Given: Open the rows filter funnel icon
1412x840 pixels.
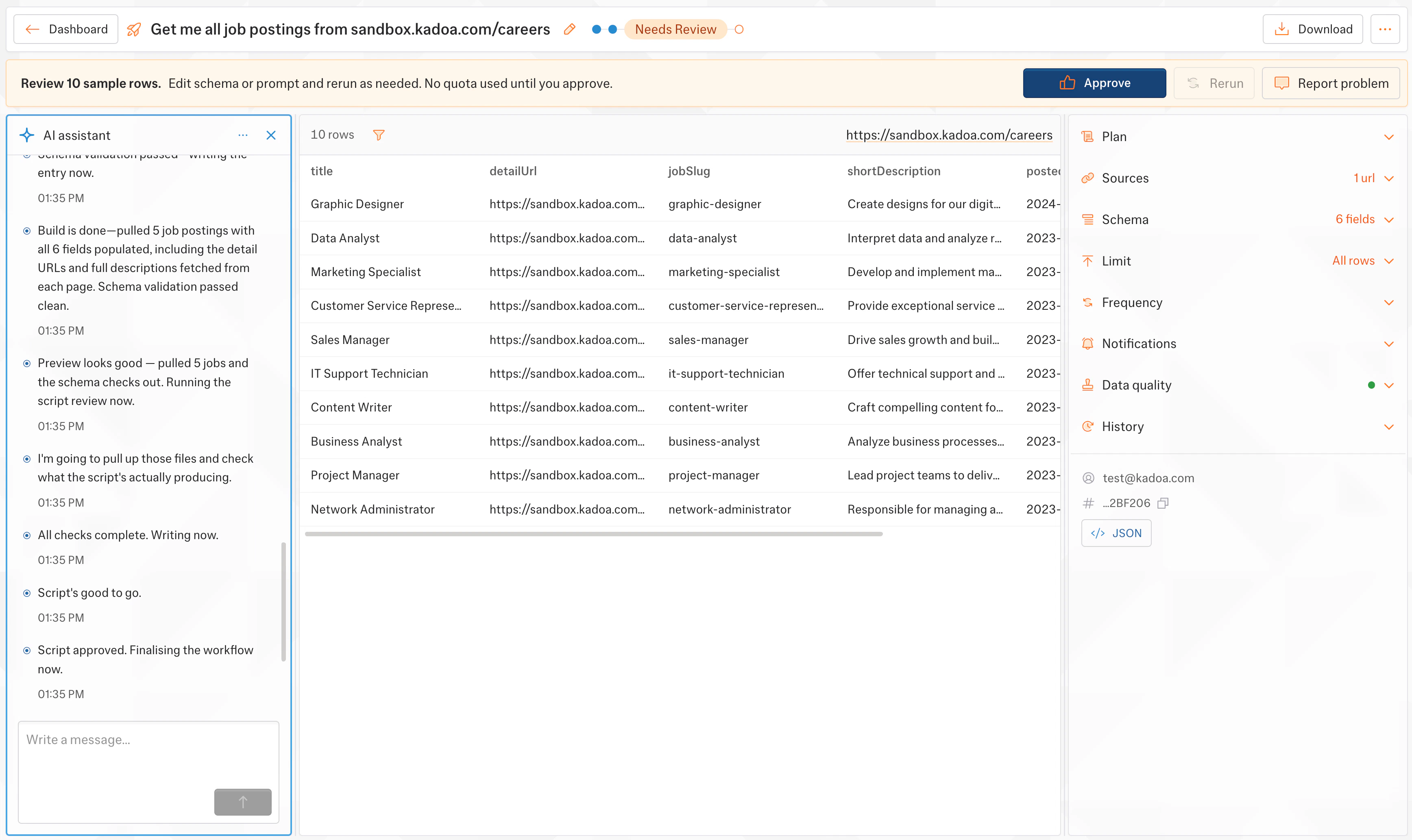Looking at the screenshot, I should 379,135.
